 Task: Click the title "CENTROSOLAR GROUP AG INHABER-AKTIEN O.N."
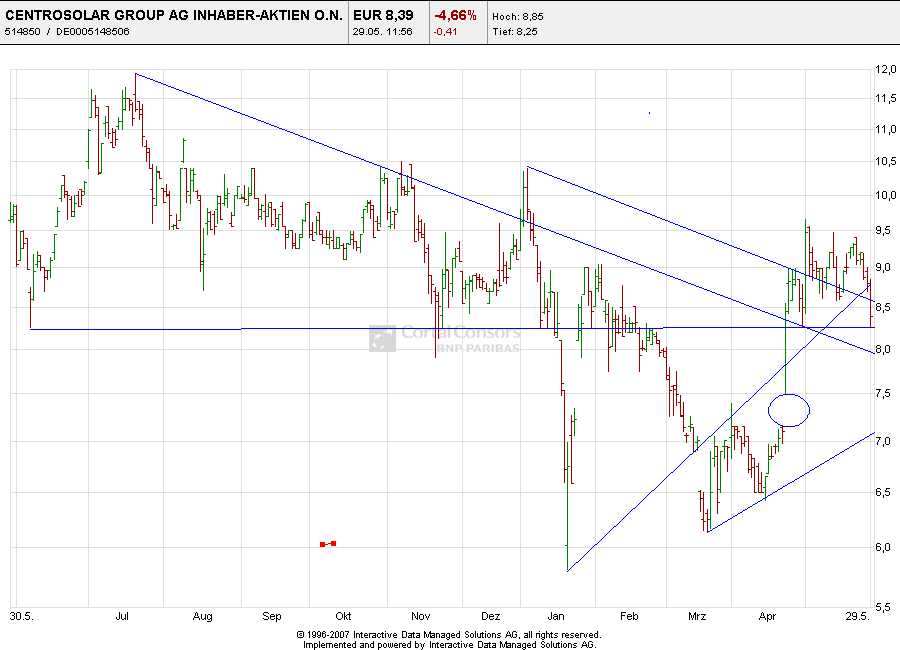[174, 16]
